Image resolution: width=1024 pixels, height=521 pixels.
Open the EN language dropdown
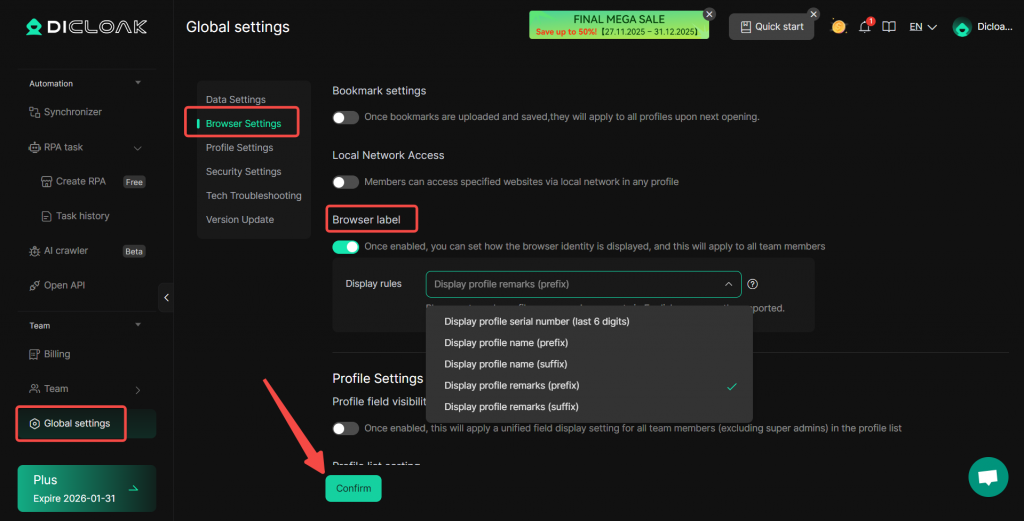point(922,27)
